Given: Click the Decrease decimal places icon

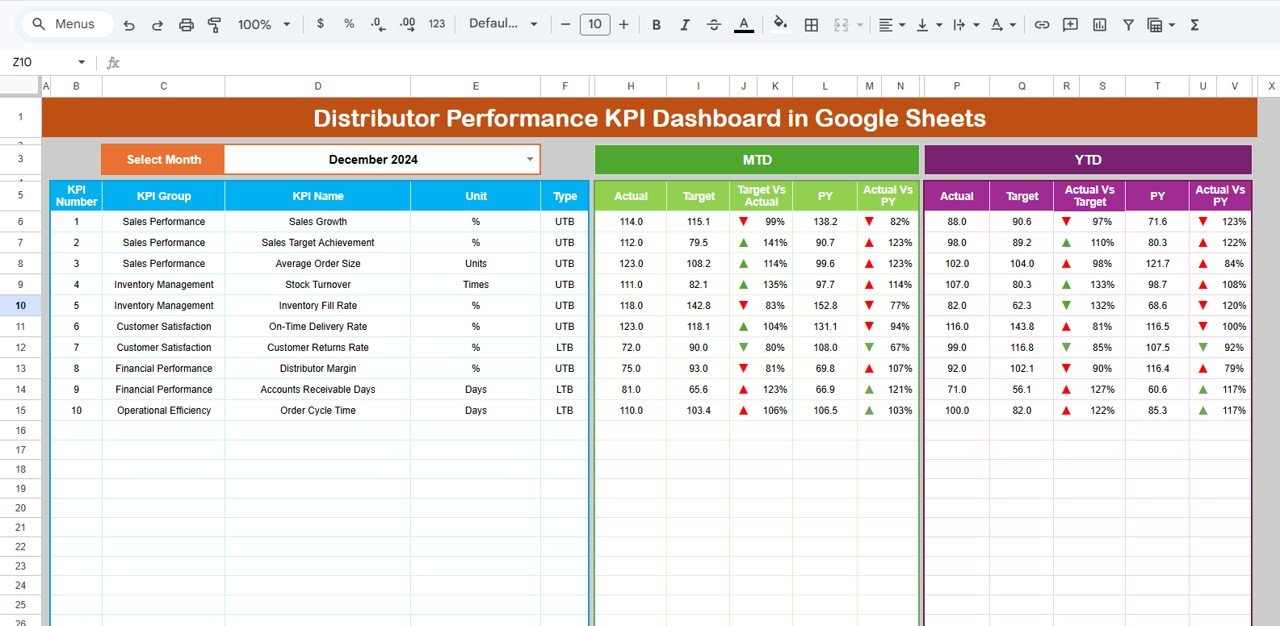Looking at the screenshot, I should click(377, 24).
